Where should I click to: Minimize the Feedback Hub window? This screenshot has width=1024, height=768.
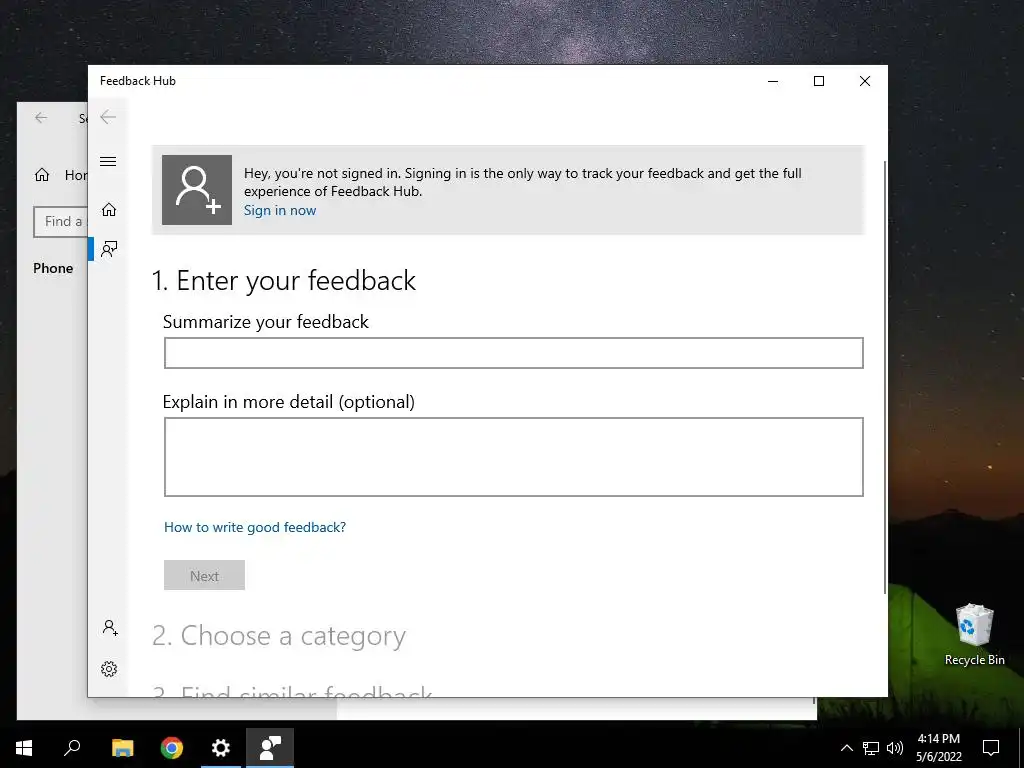click(x=773, y=81)
